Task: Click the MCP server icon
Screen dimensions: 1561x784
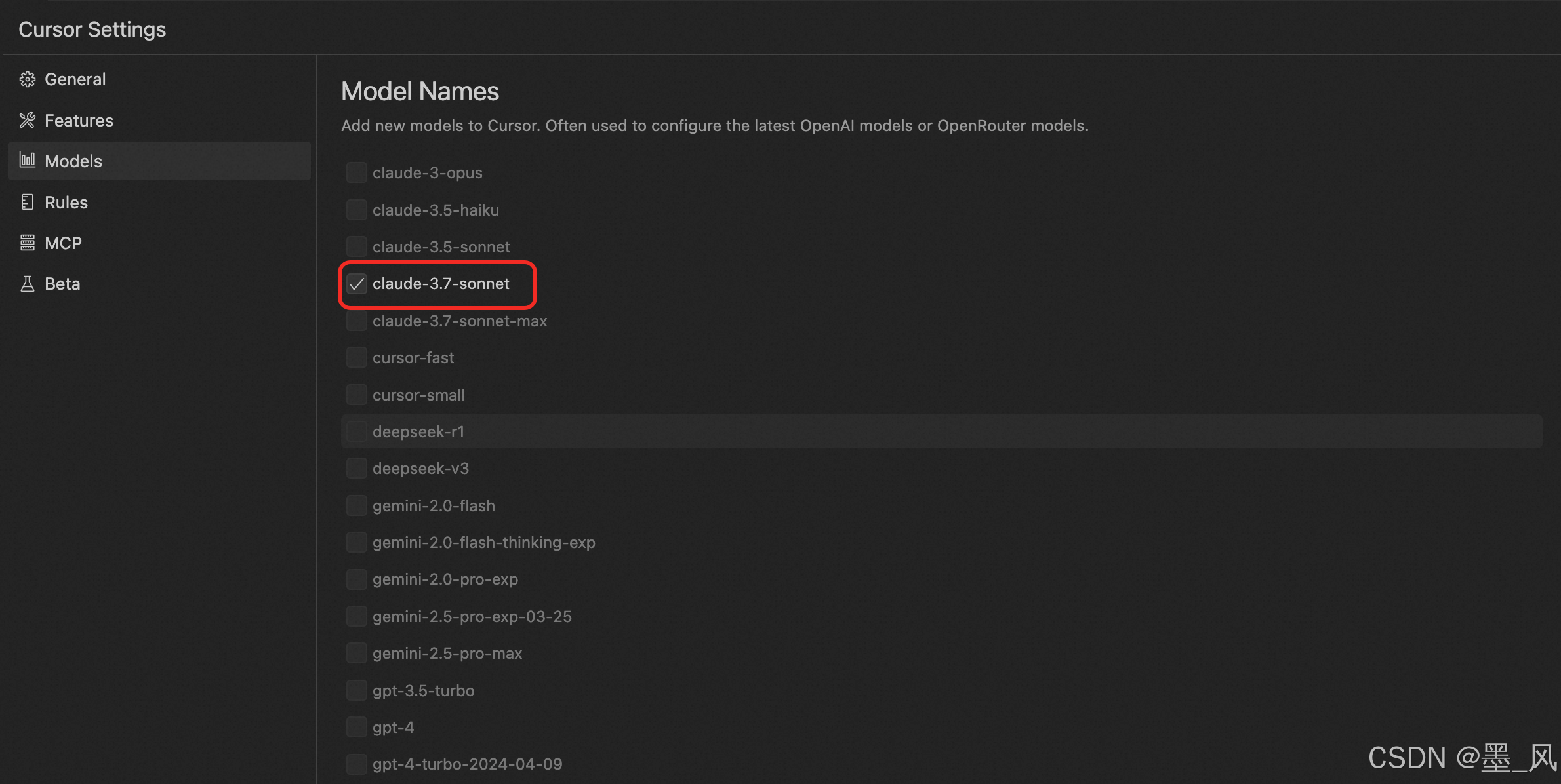Action: coord(27,243)
